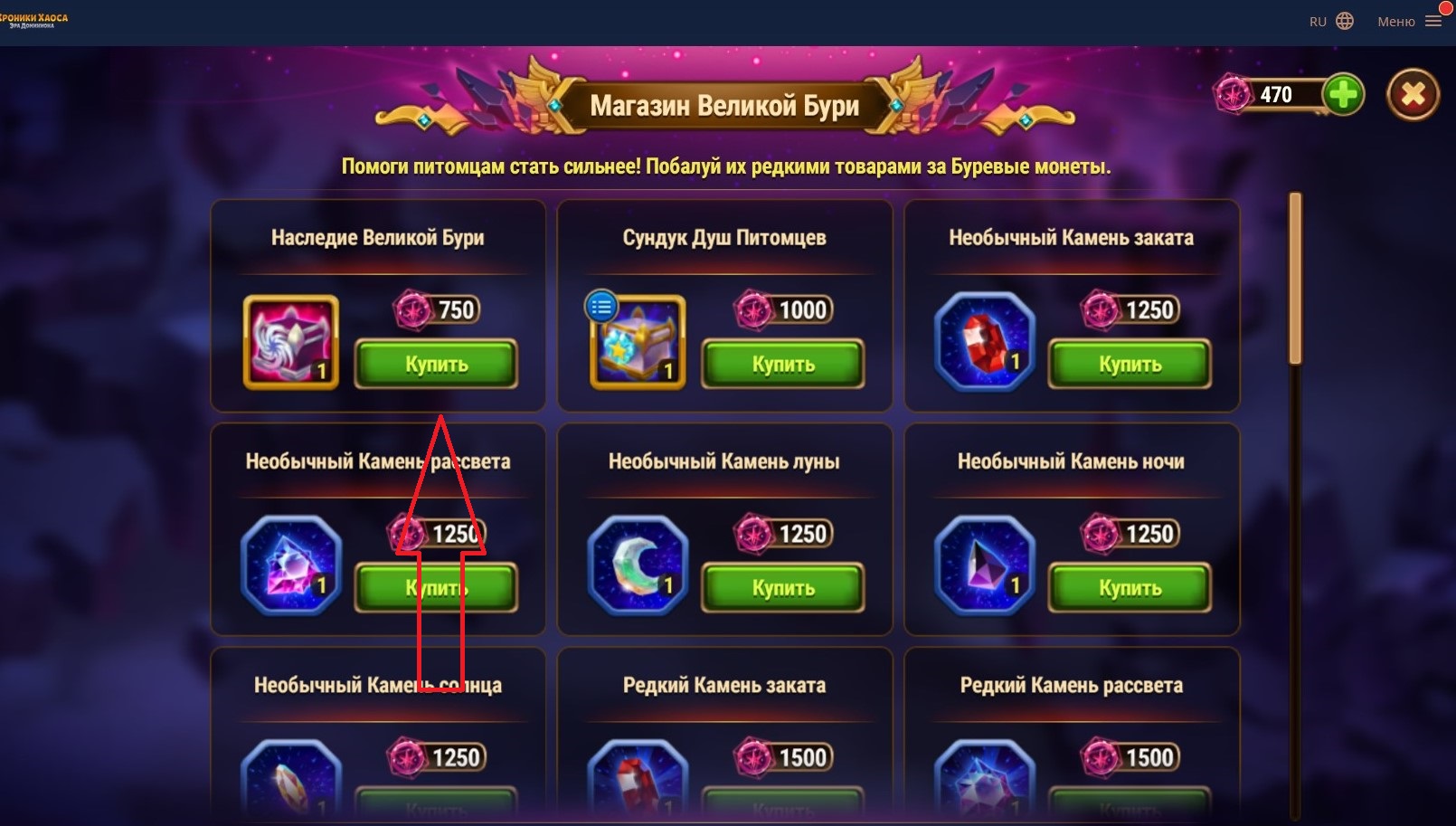
Task: Select the Камень рассвета gem icon
Action: 291,565
